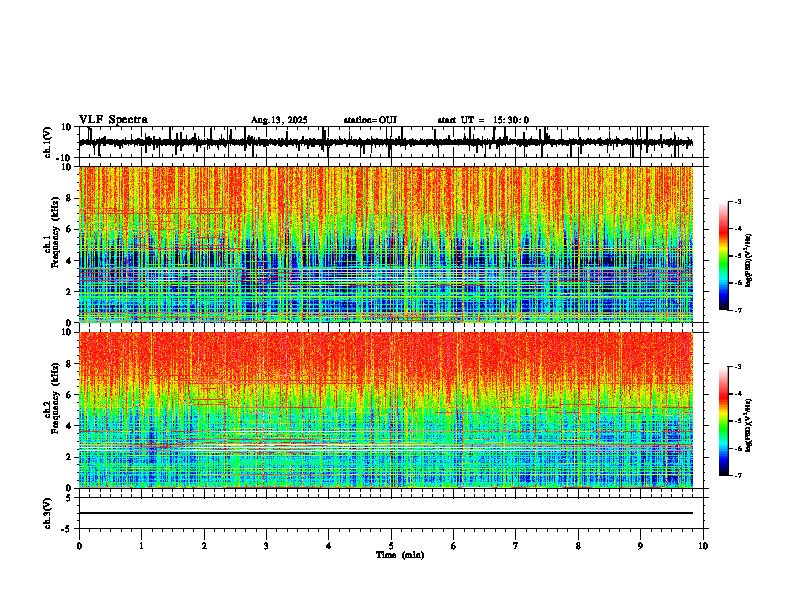Click the "ch.1(V)" waveform axis label
The width and height of the screenshot is (792, 612).
(48, 142)
